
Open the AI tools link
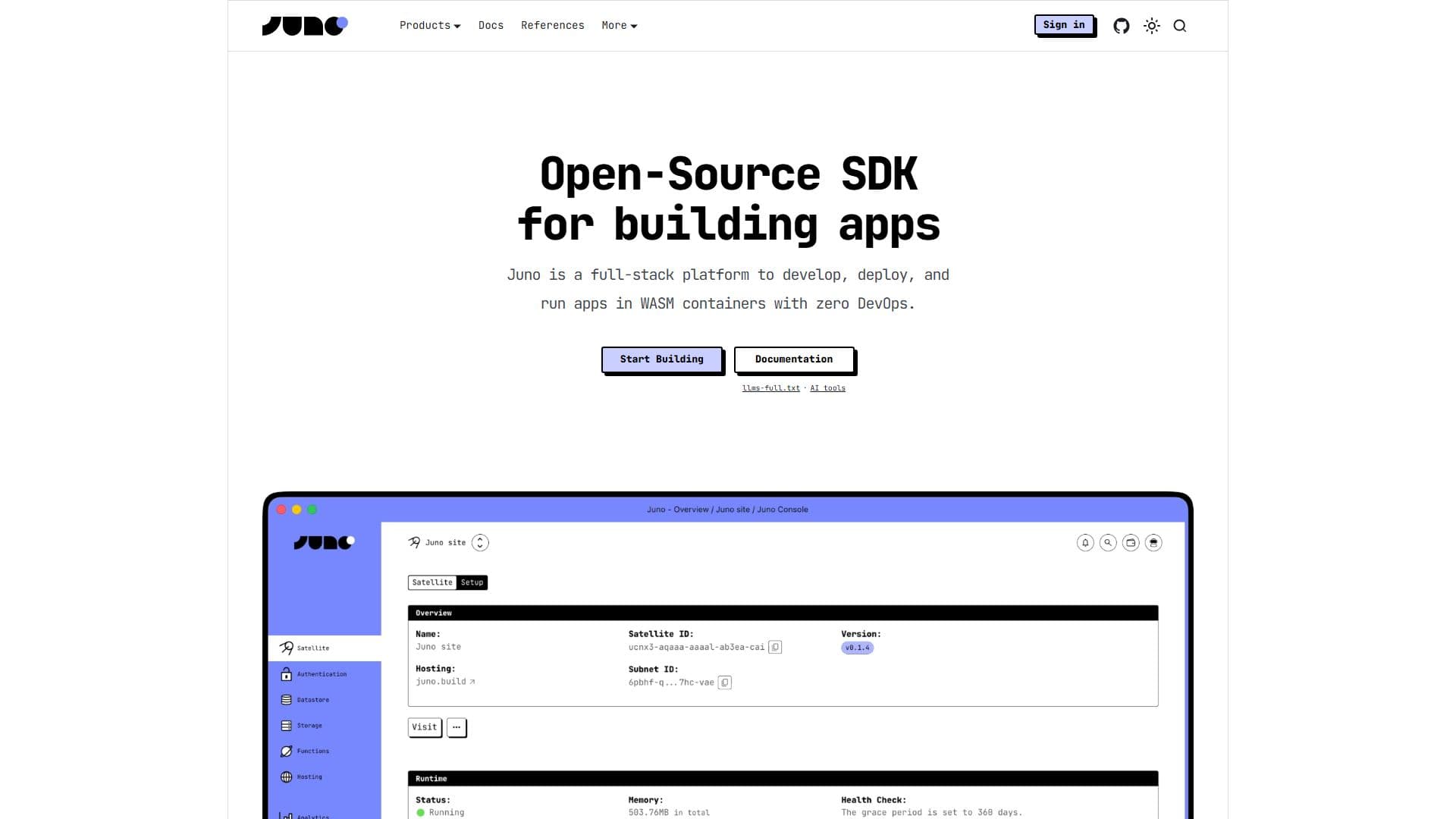click(x=827, y=388)
